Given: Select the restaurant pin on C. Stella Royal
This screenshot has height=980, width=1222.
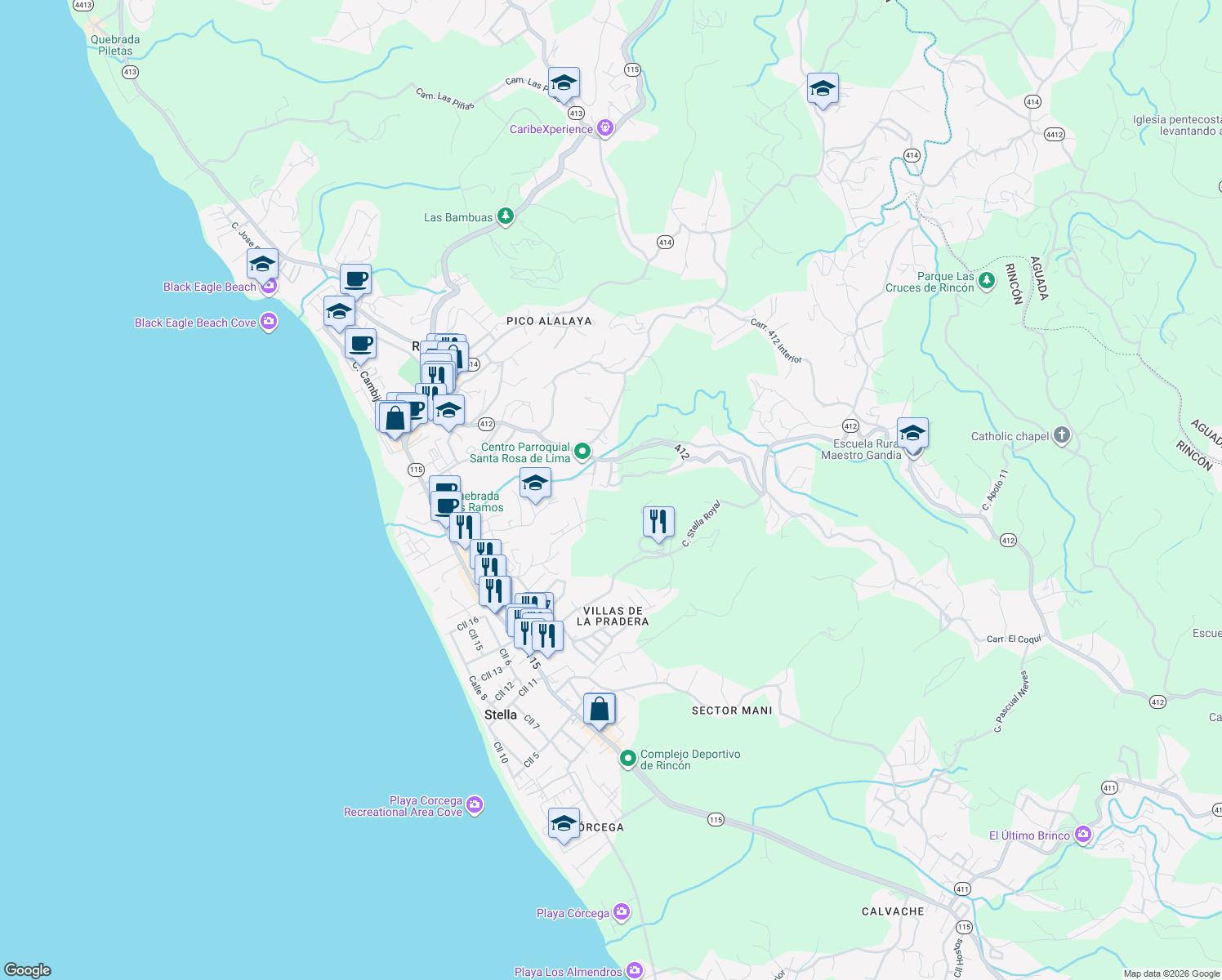Looking at the screenshot, I should [658, 520].
